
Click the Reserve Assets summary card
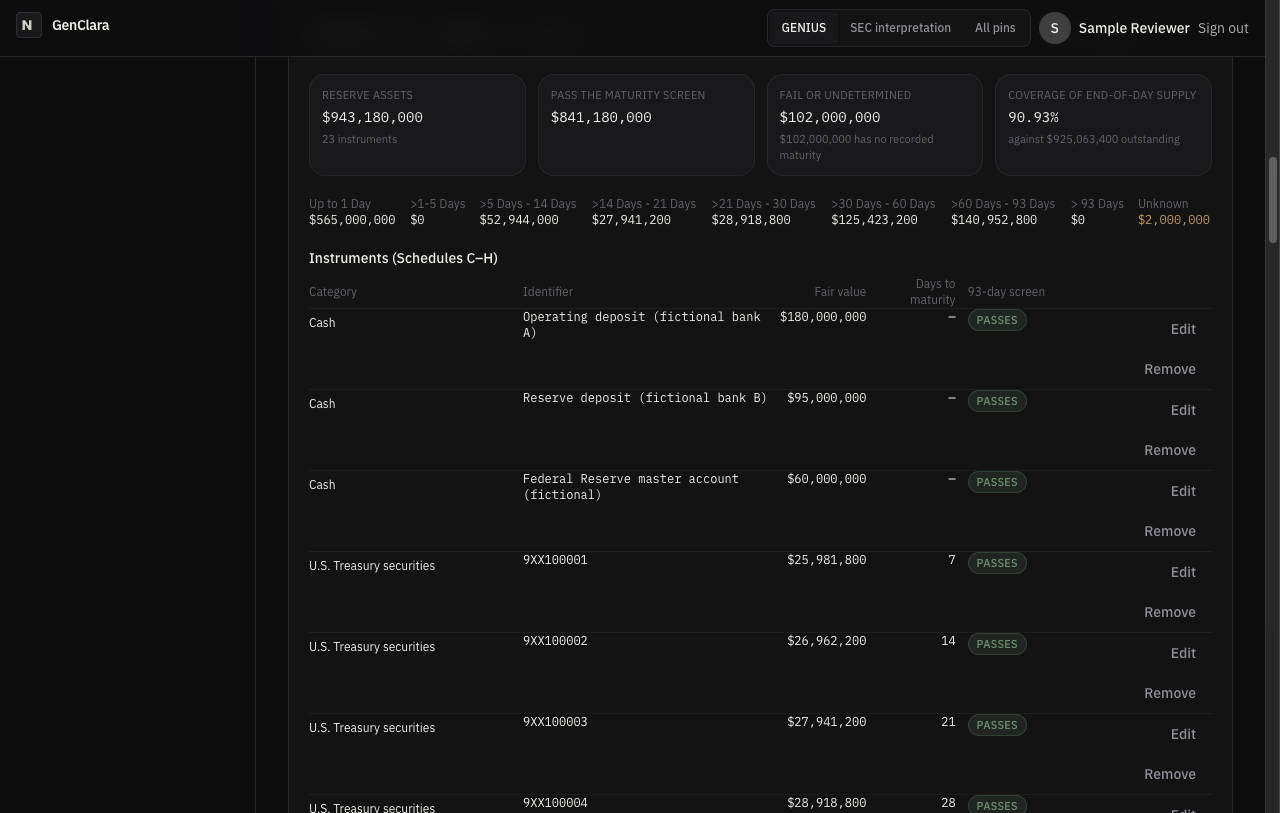click(x=417, y=125)
